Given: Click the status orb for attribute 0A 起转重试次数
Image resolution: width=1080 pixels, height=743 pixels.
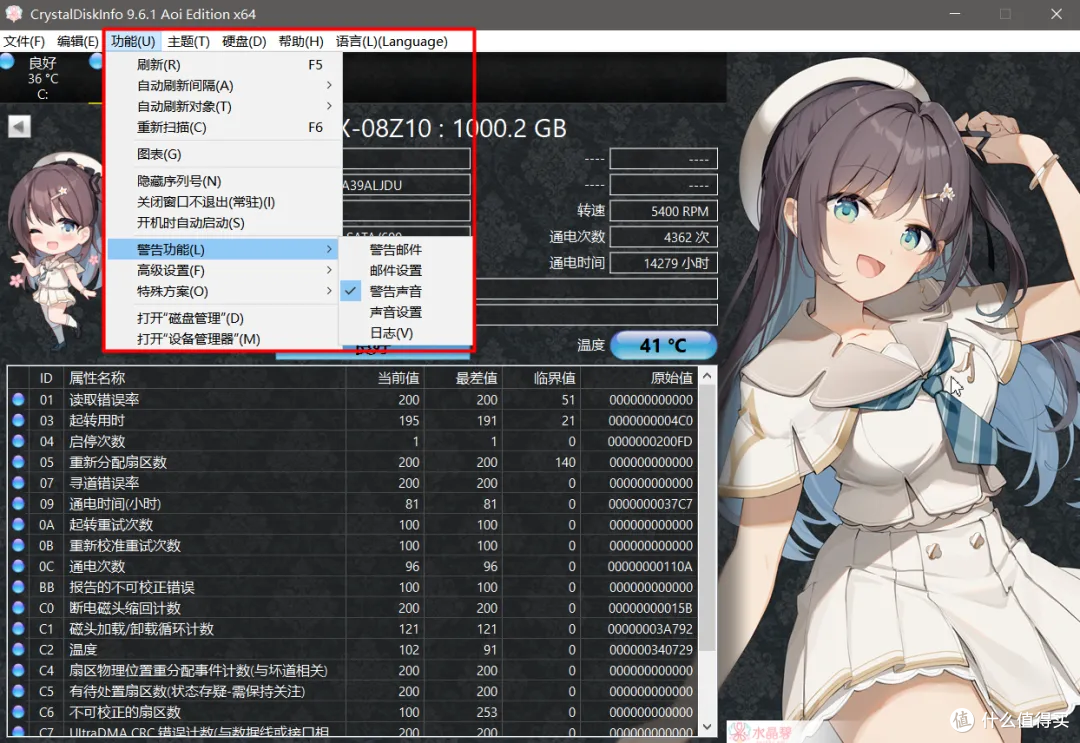Looking at the screenshot, I should [x=19, y=524].
